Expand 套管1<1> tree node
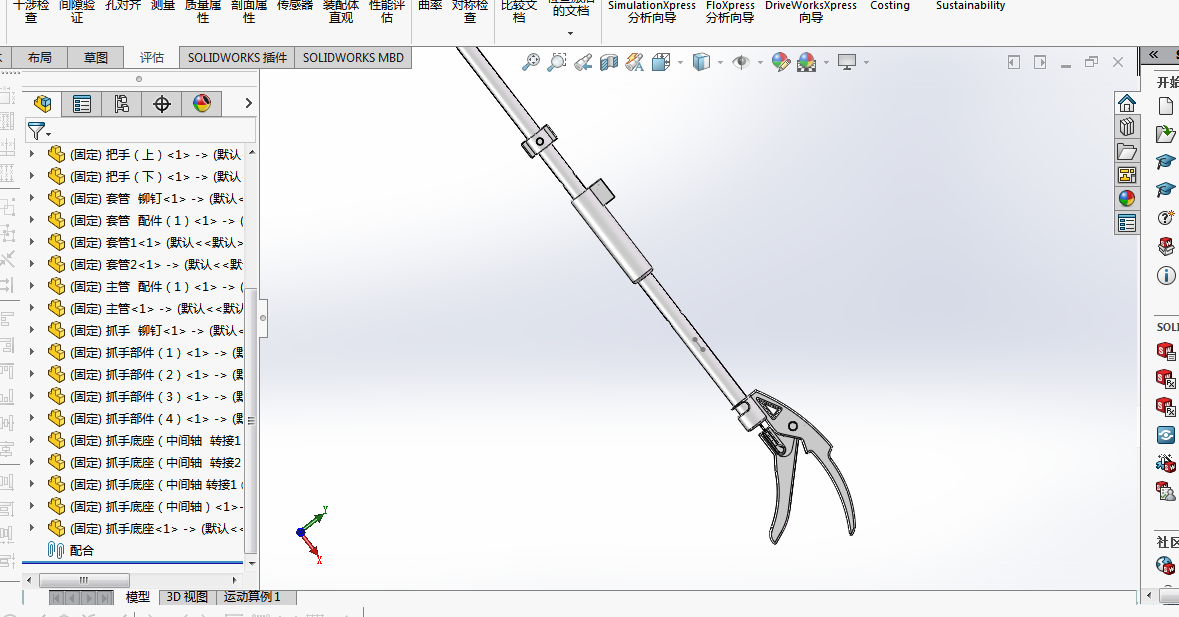The height and width of the screenshot is (617, 1179). coord(32,241)
